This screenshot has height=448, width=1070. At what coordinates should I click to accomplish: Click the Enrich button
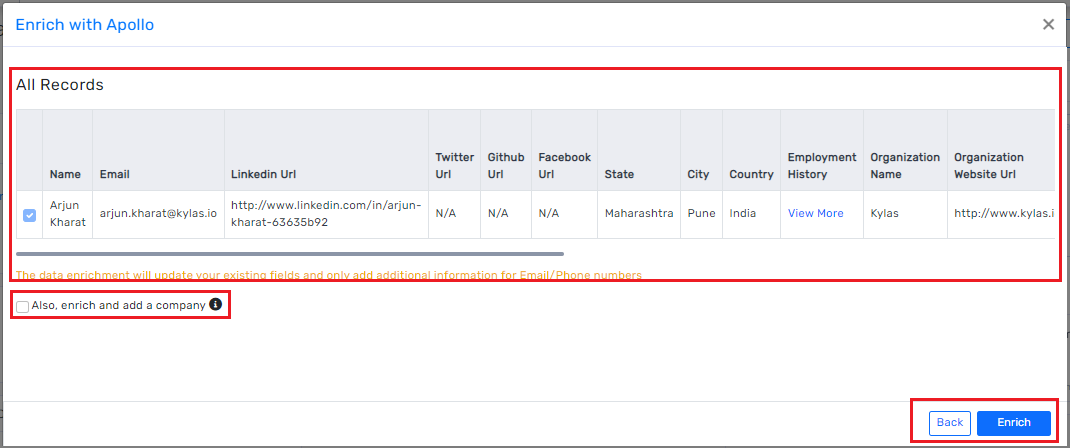click(x=1013, y=423)
